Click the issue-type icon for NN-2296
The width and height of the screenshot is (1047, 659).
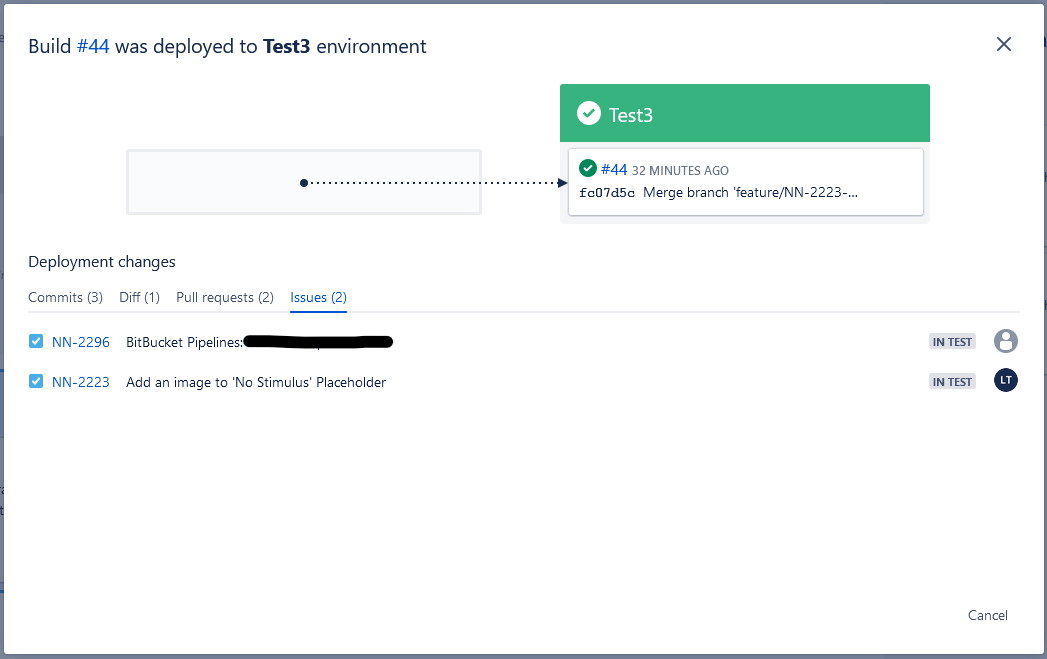tap(36, 341)
